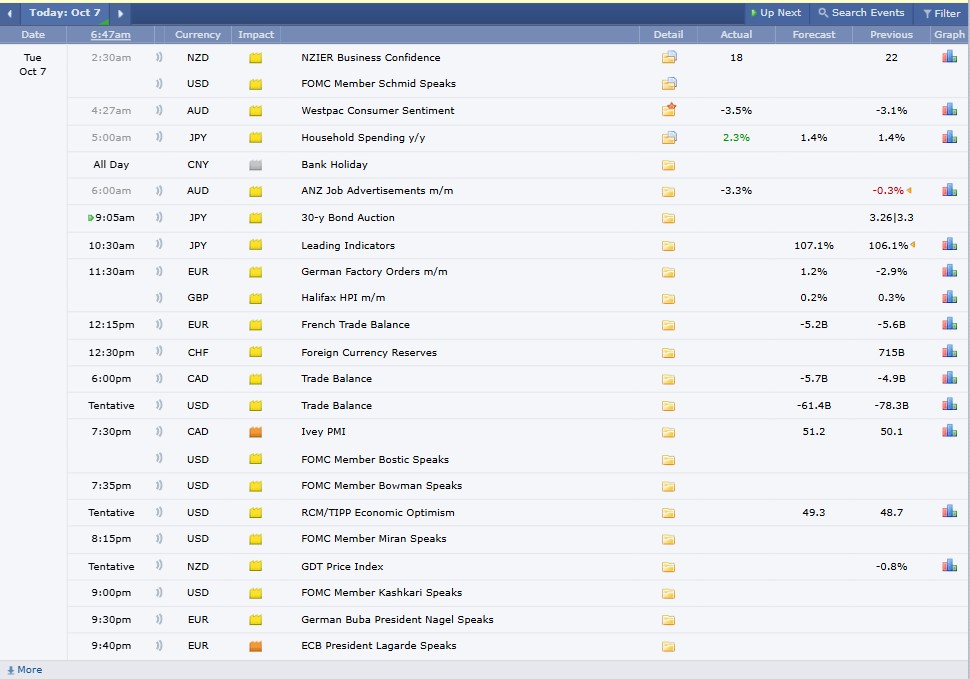Expand detail folder for Westpac Consumer Sentiment
The height and width of the screenshot is (679, 970).
(669, 110)
